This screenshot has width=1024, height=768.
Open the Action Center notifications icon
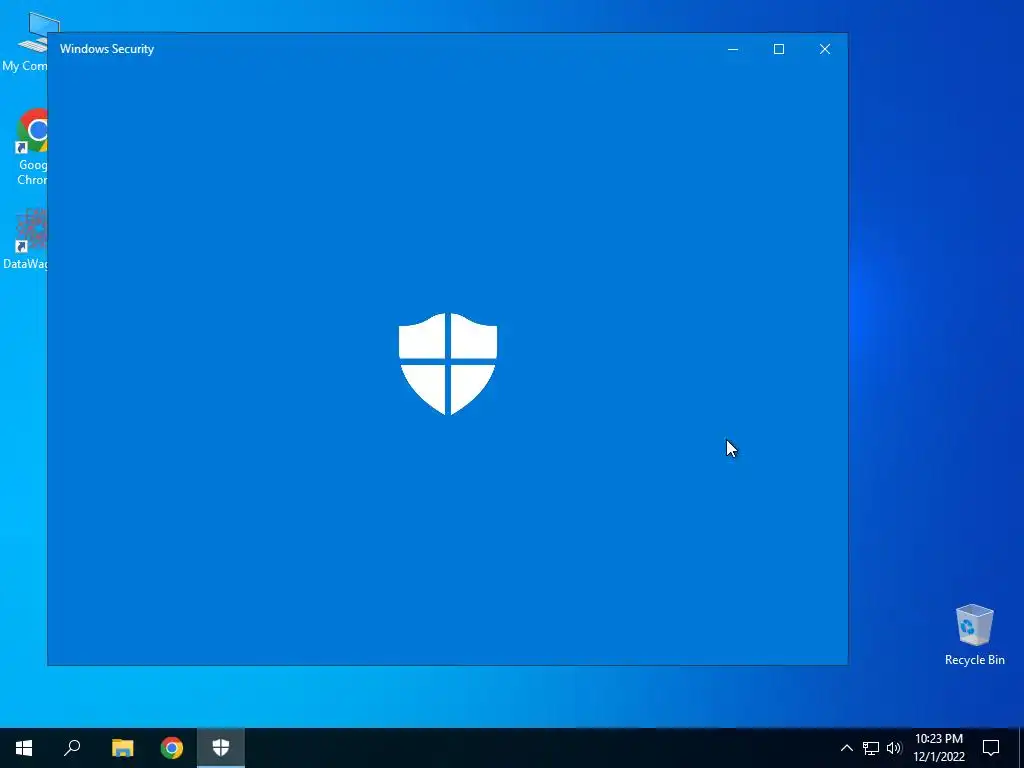coord(991,748)
